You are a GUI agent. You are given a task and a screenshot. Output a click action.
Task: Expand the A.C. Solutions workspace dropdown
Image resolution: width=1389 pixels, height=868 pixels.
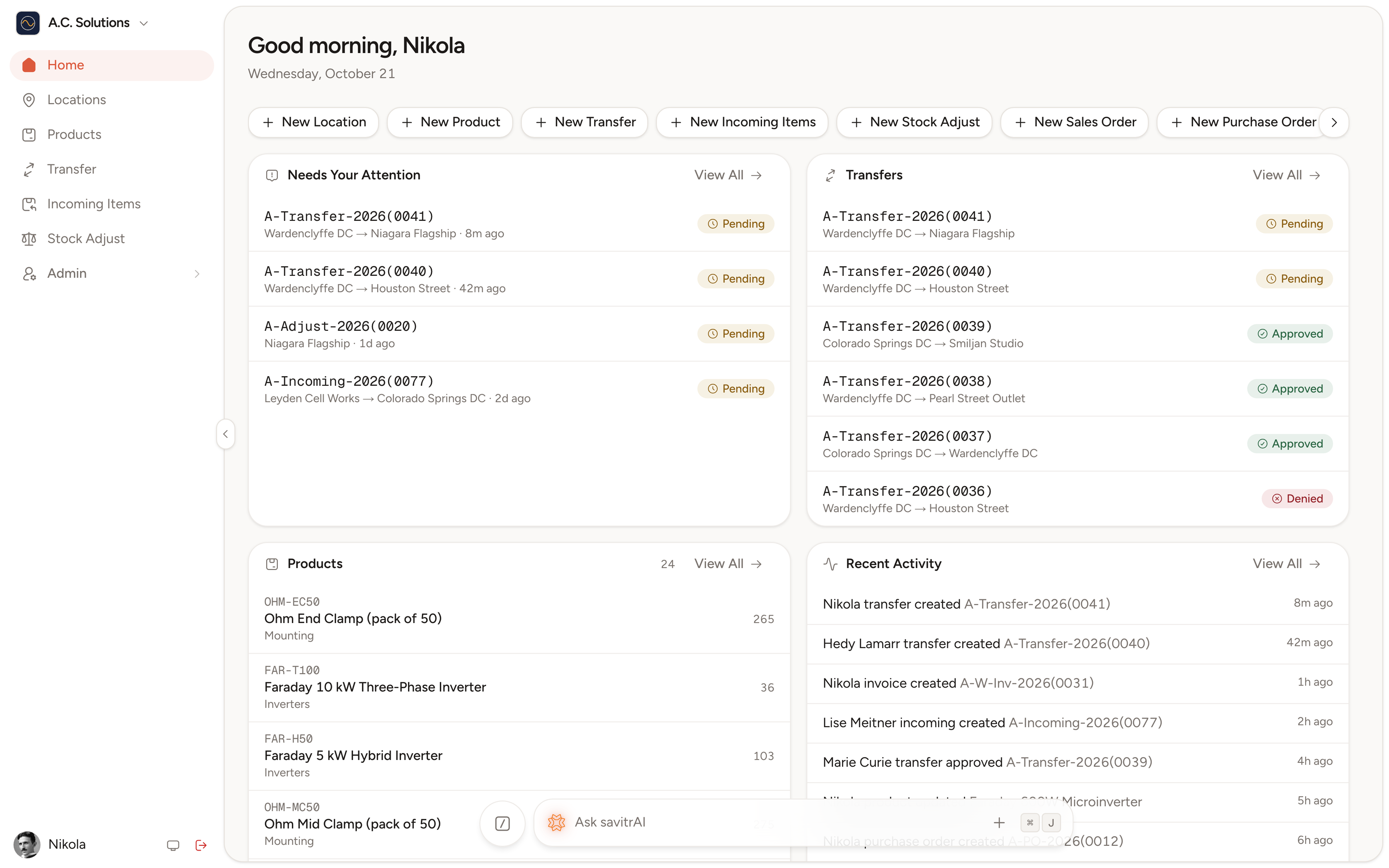pos(144,23)
